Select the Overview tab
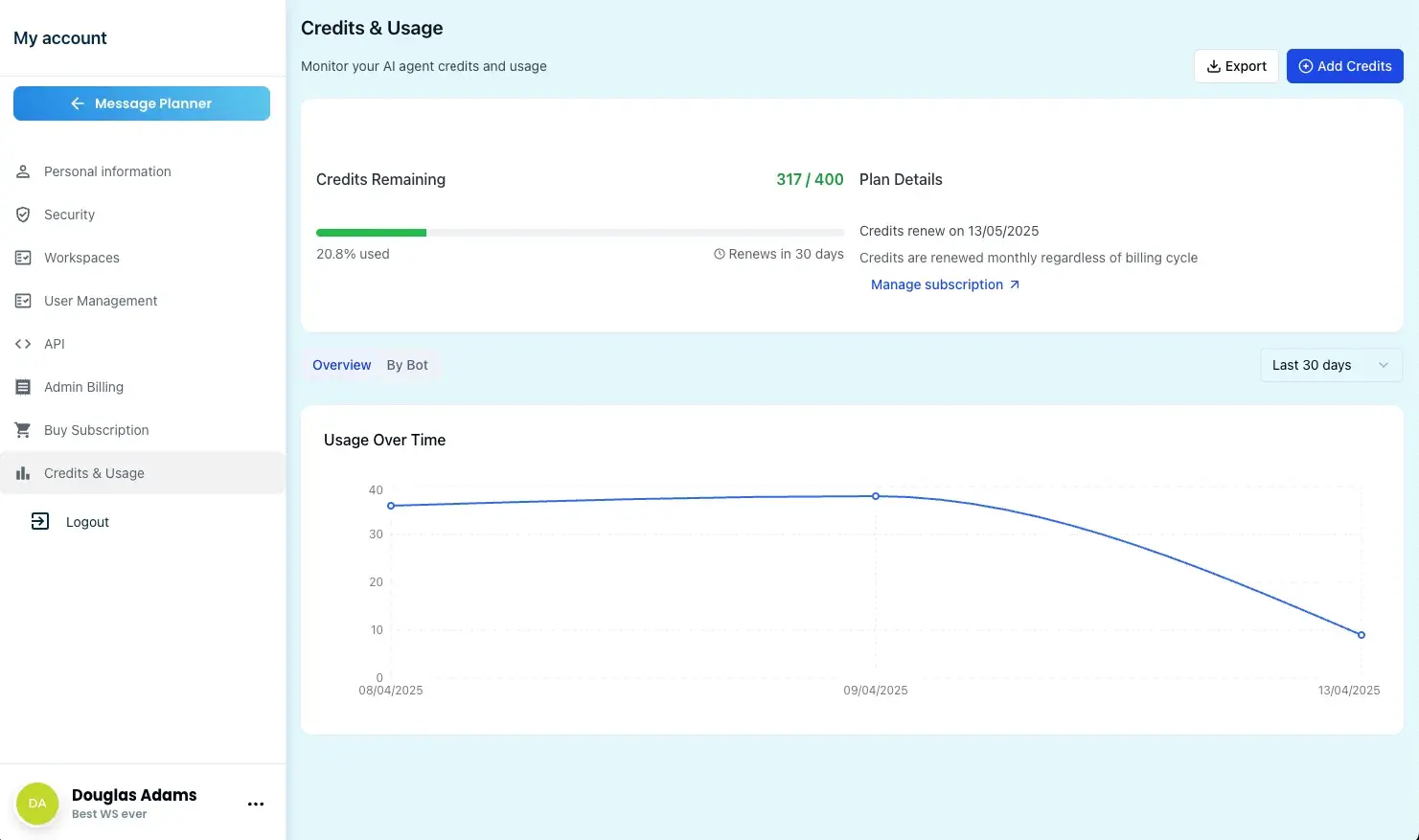The image size is (1419, 840). [341, 364]
